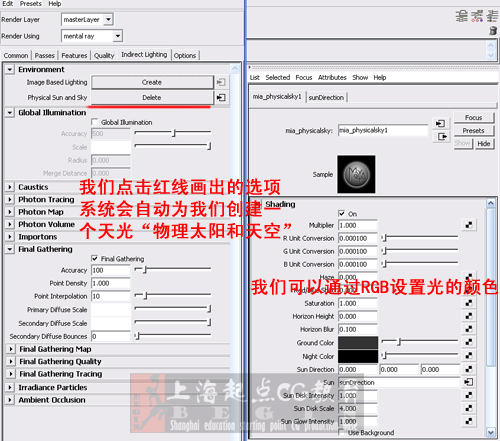The height and width of the screenshot is (441, 500).
Task: Click the Create button for Image Based Lighting
Action: 152,82
